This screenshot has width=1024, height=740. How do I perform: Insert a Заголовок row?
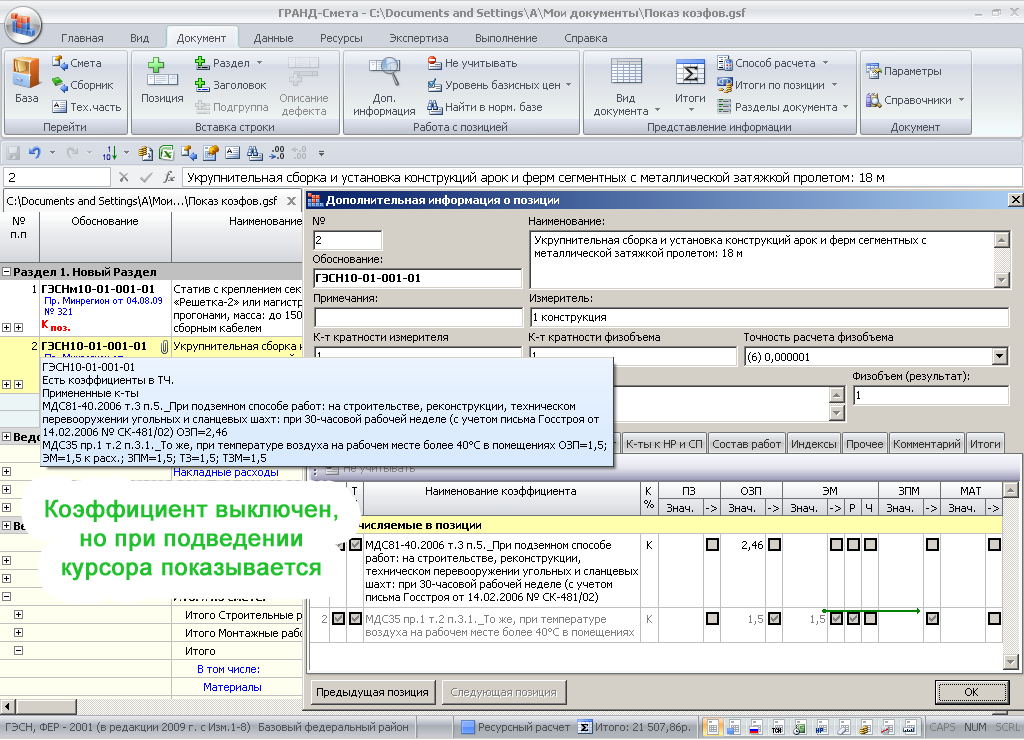(x=231, y=85)
